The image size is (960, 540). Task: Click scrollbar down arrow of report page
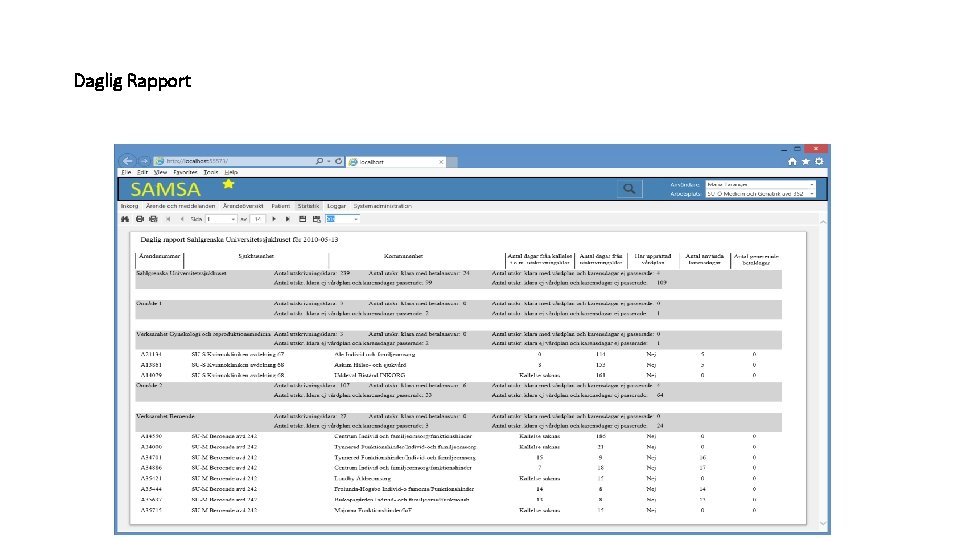823,523
